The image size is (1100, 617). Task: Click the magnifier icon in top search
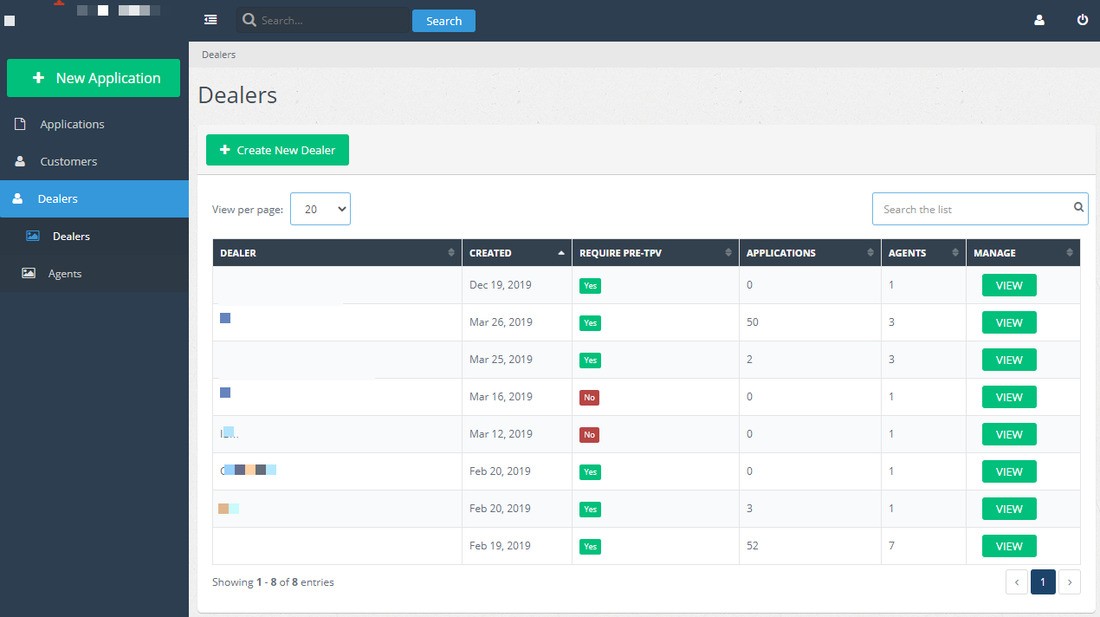249,20
